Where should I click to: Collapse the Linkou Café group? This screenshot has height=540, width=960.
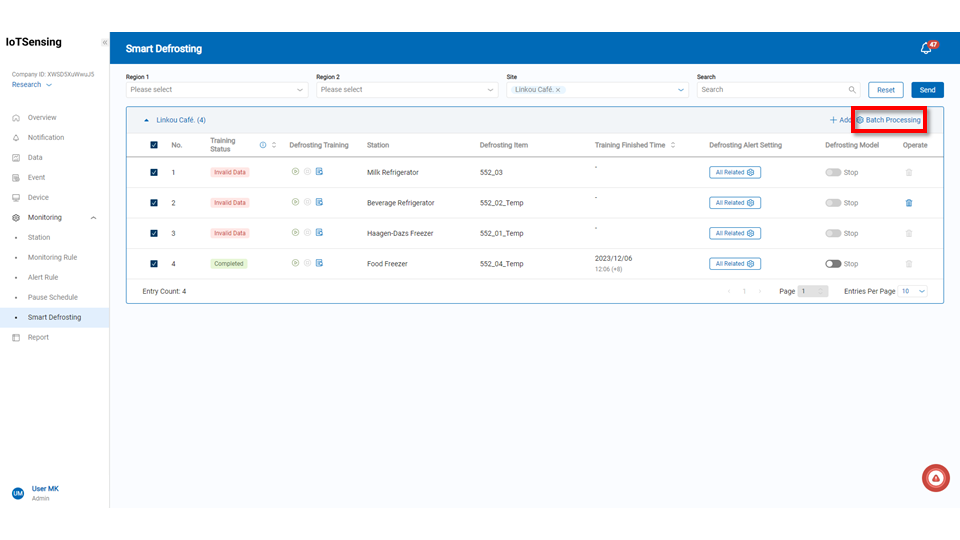coord(147,120)
